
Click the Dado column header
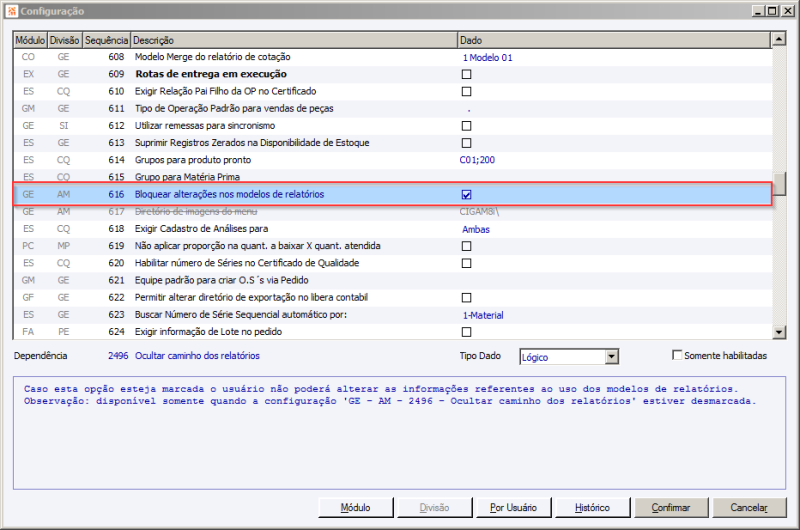point(614,40)
